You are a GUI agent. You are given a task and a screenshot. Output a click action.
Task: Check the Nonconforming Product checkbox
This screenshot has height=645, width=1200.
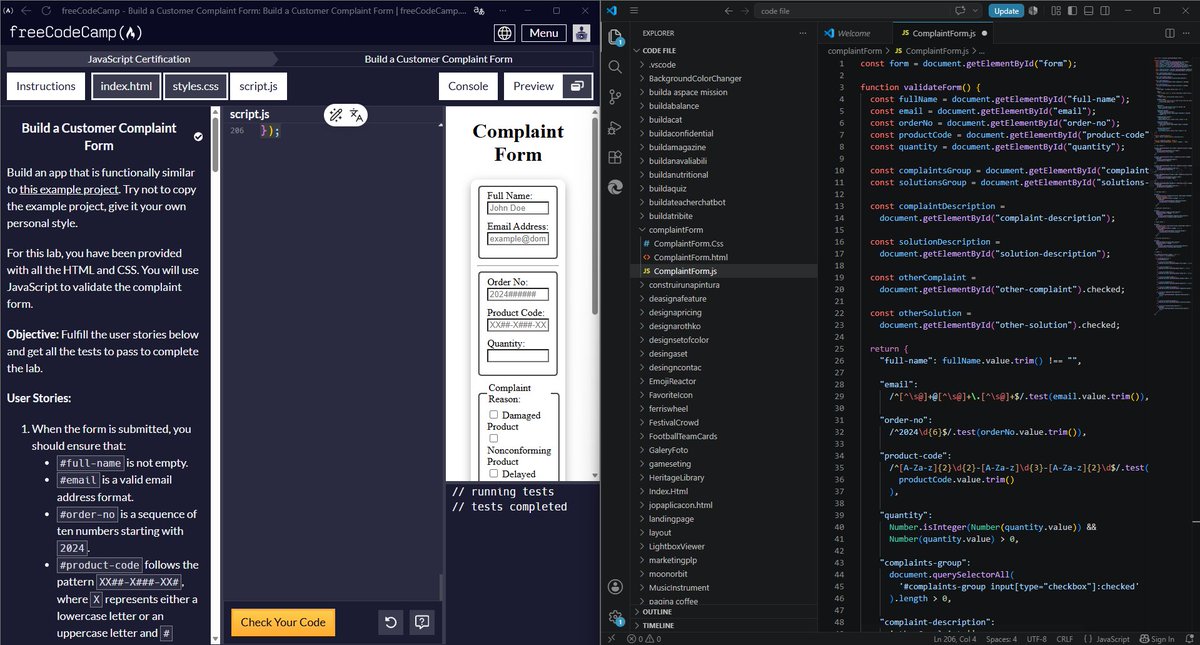[494, 438]
